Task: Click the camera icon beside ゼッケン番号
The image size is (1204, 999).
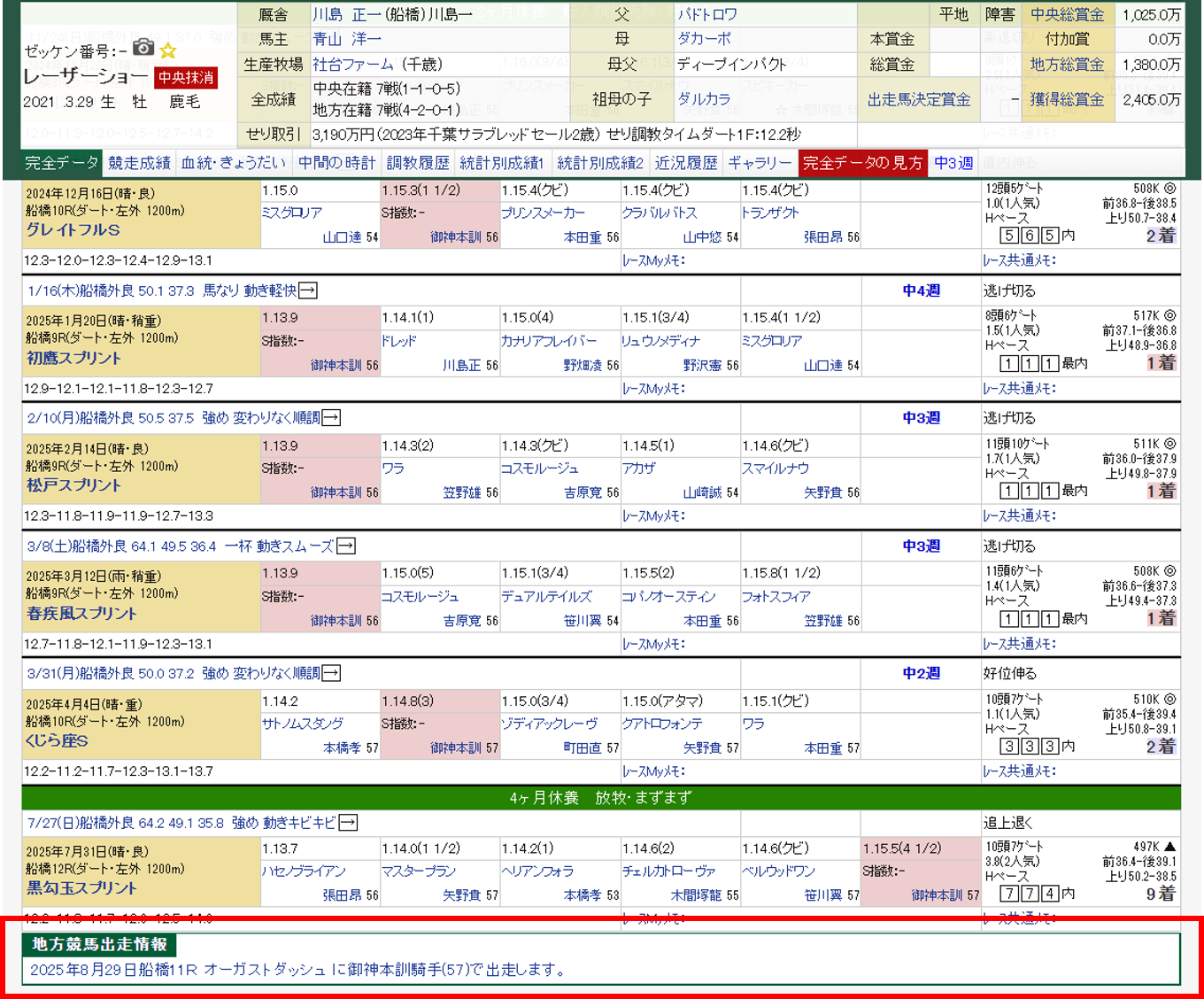Action: pyautogui.click(x=143, y=48)
